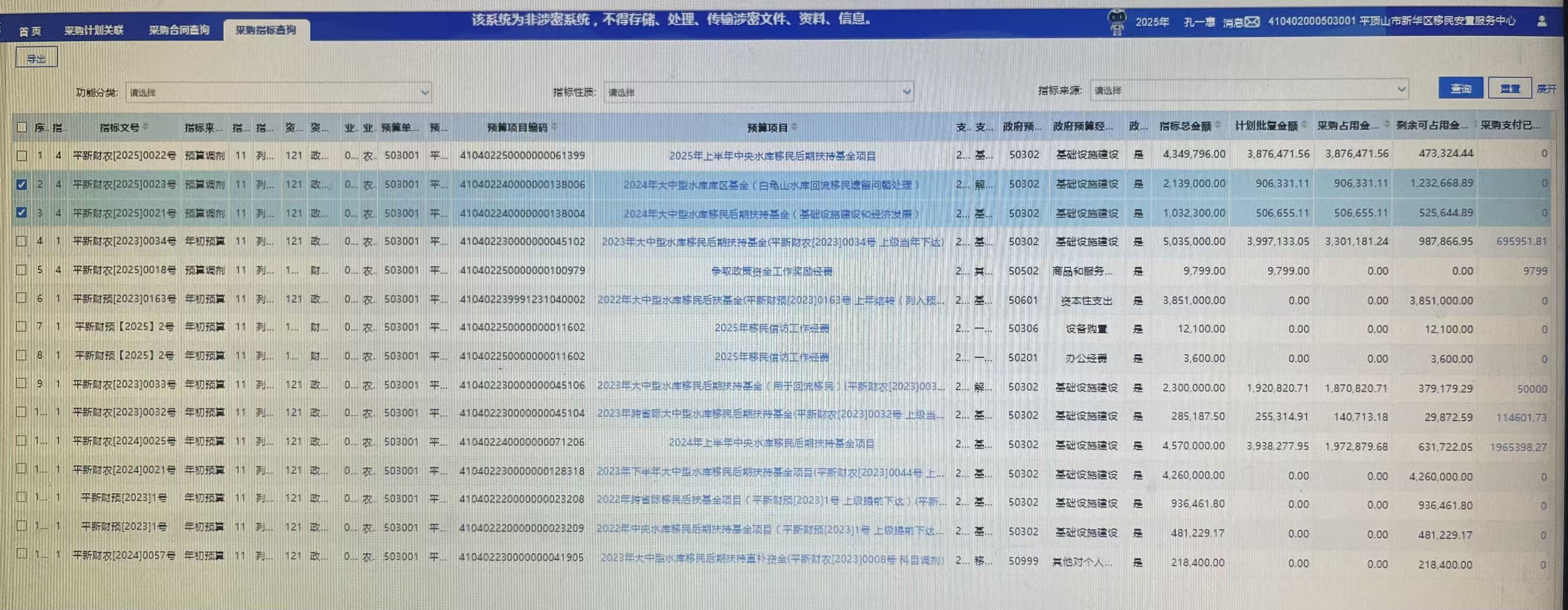Open messages via the envelope icon
The height and width of the screenshot is (610, 1568).
[x=1251, y=22]
